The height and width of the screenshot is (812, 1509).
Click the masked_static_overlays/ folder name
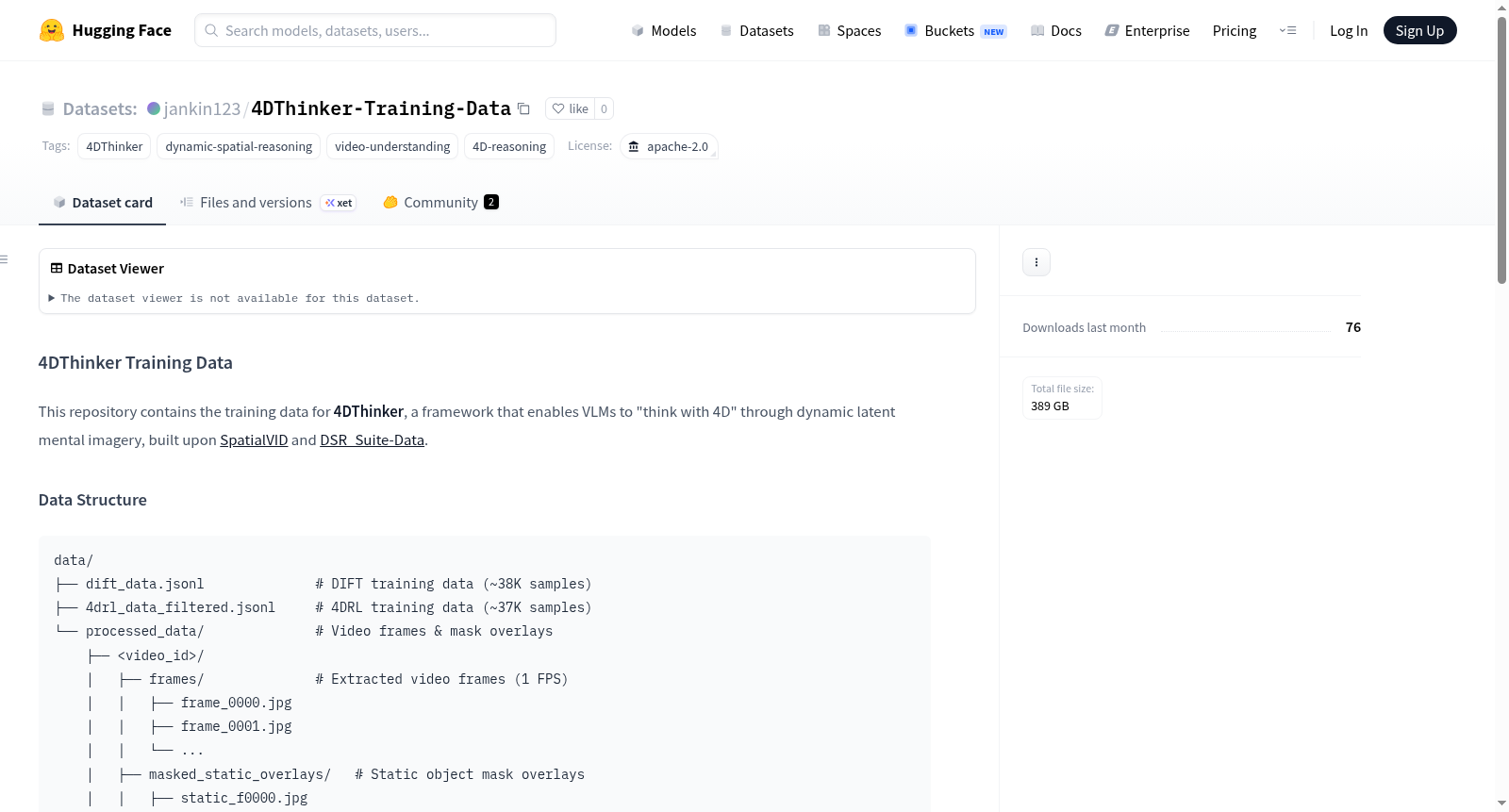pyautogui.click(x=240, y=774)
